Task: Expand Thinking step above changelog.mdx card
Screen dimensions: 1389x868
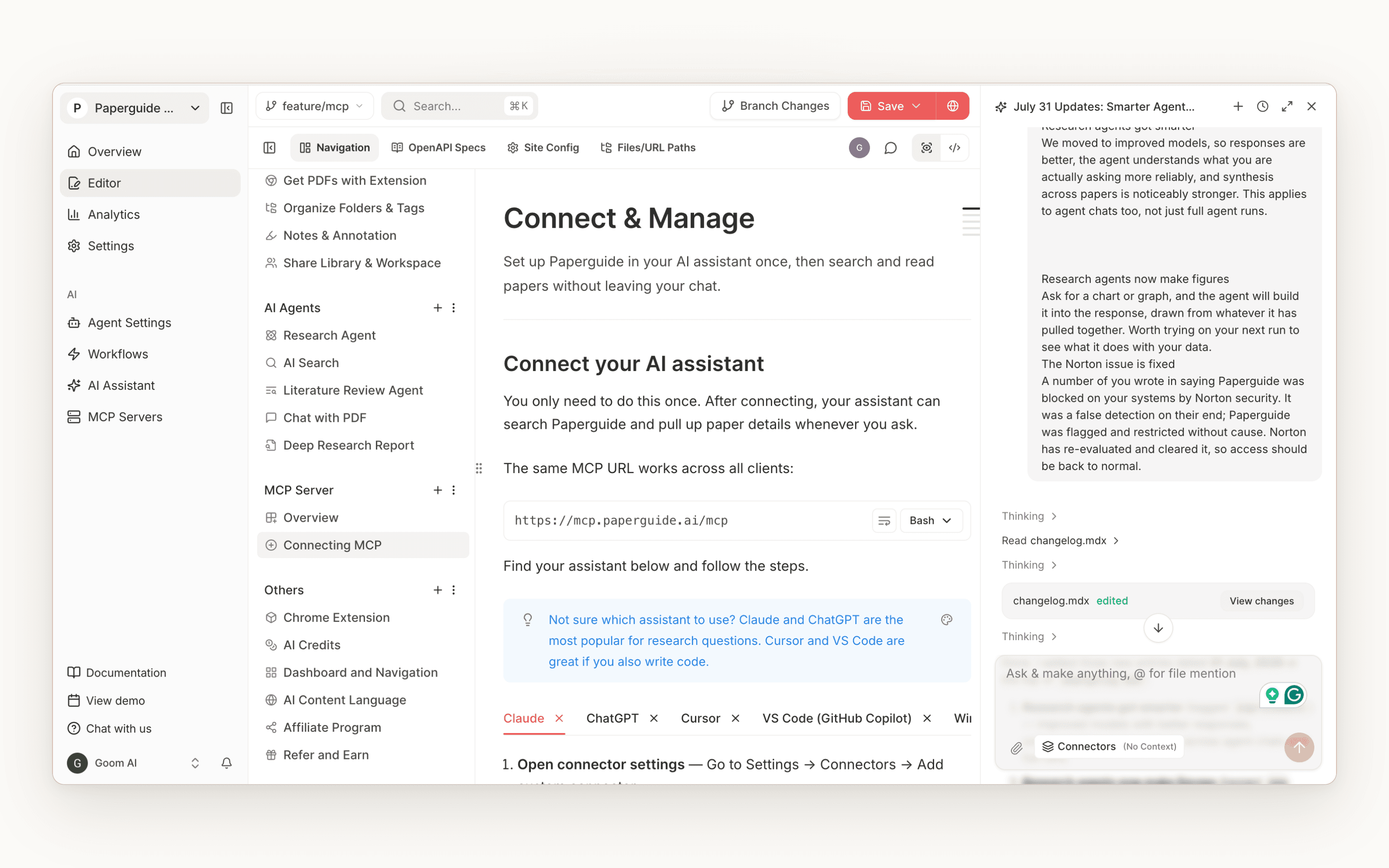Action: pyautogui.click(x=1029, y=565)
